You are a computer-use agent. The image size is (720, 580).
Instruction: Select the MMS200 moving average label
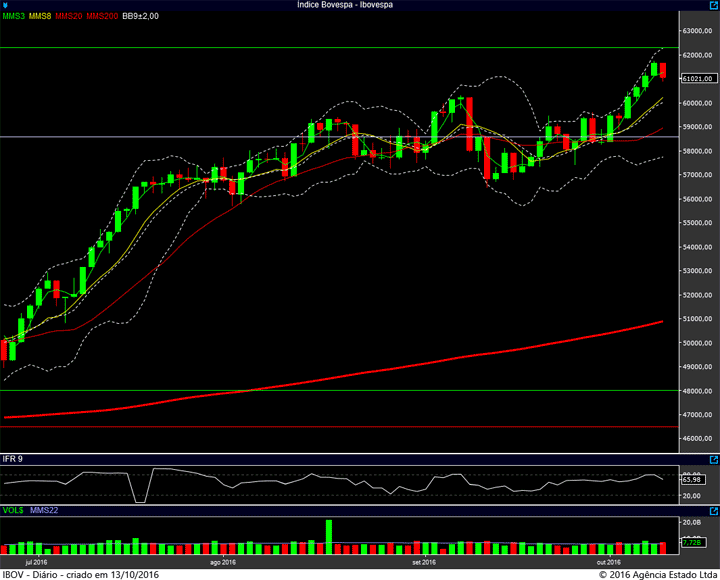pos(102,16)
